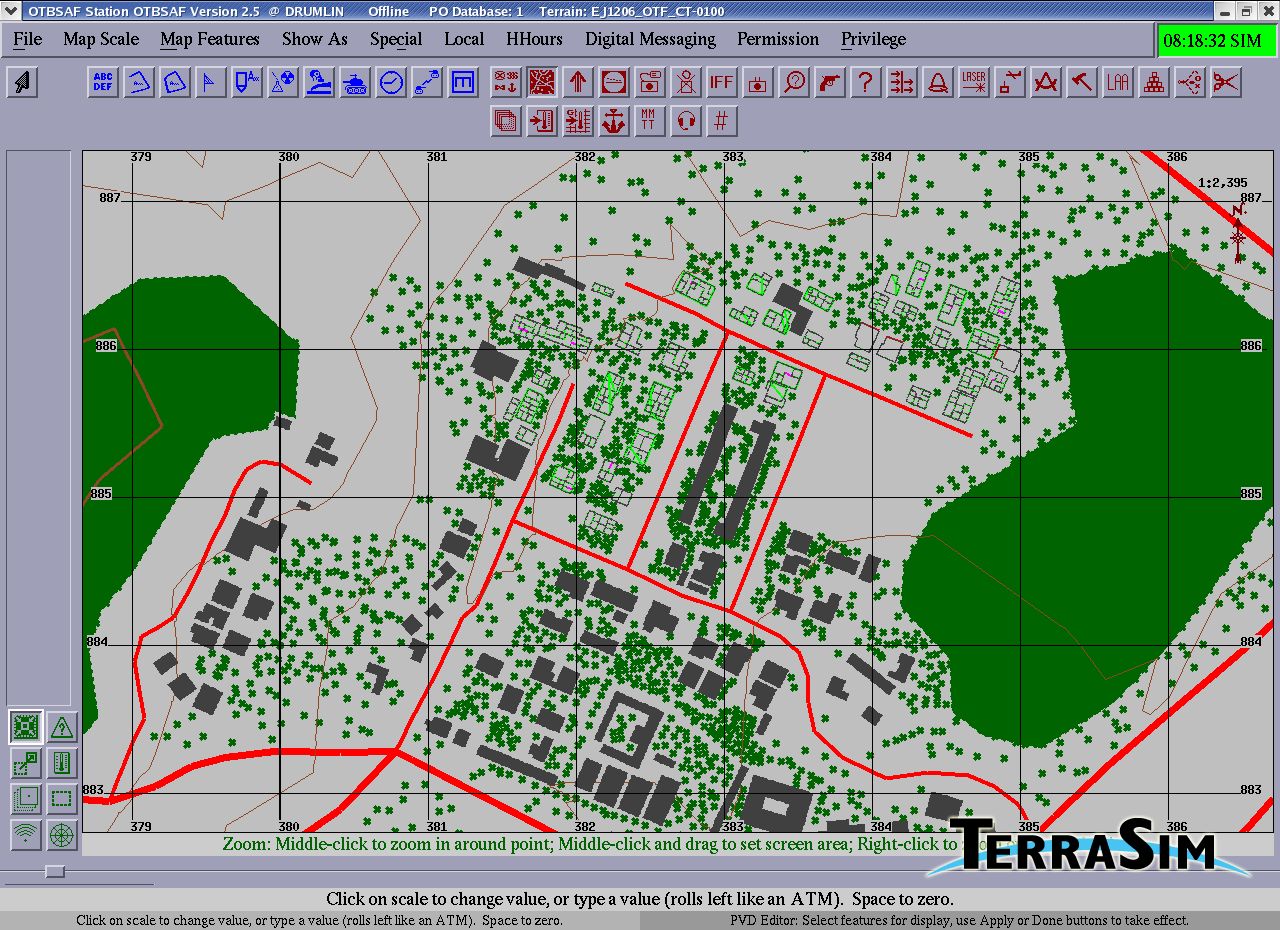The width and height of the screenshot is (1280, 930).
Task: Toggle the green crosshair radar button
Action: (x=62, y=835)
